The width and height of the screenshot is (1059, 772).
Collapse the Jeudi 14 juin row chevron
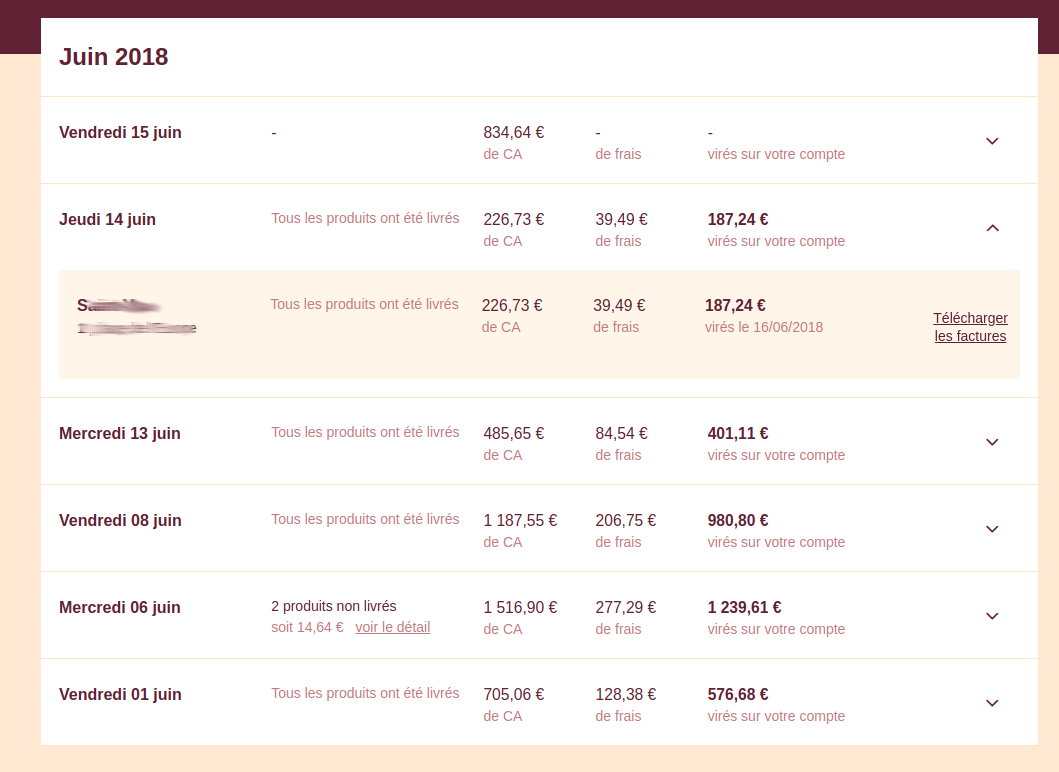coord(991,228)
